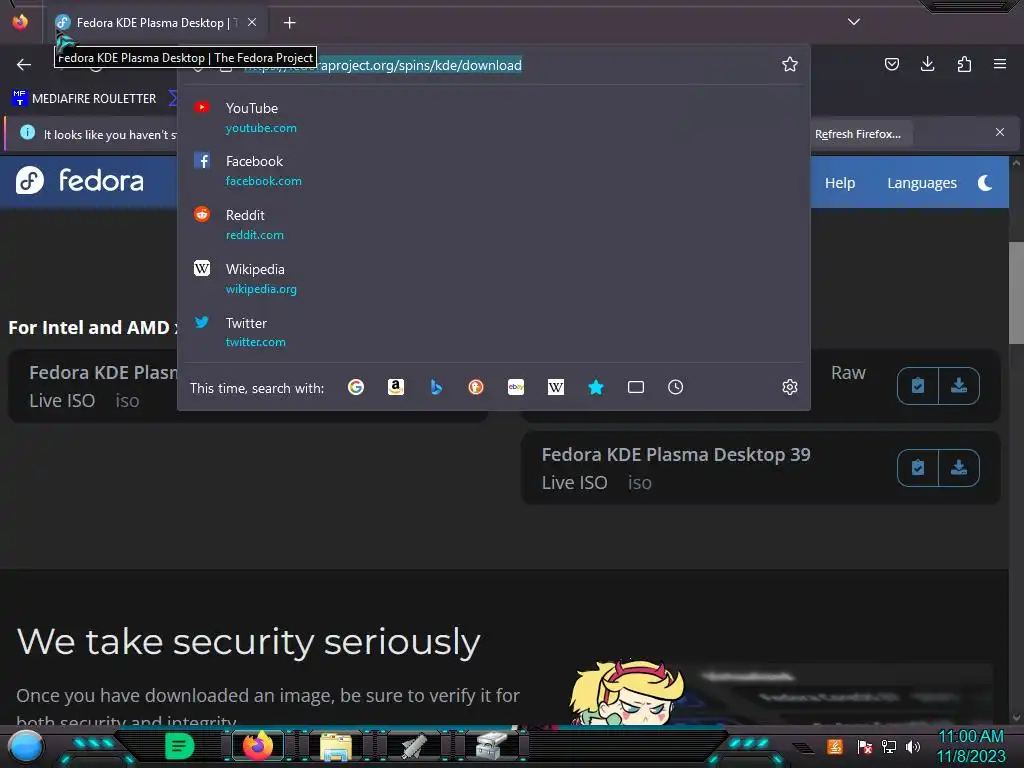The height and width of the screenshot is (768, 1024).
Task: Search with DuckDuckGo this time
Action: [x=476, y=387]
